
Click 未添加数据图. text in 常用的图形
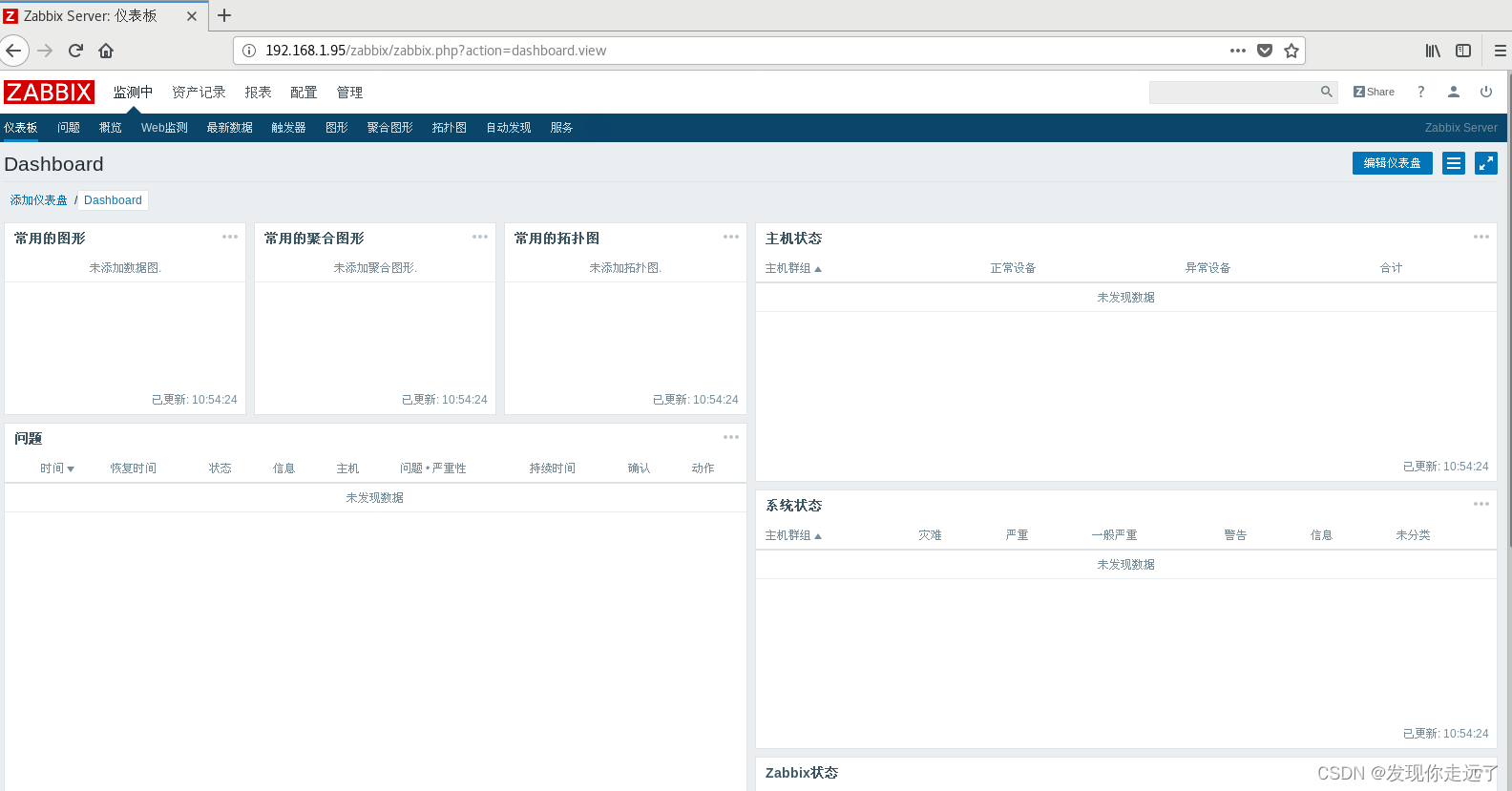coord(125,268)
